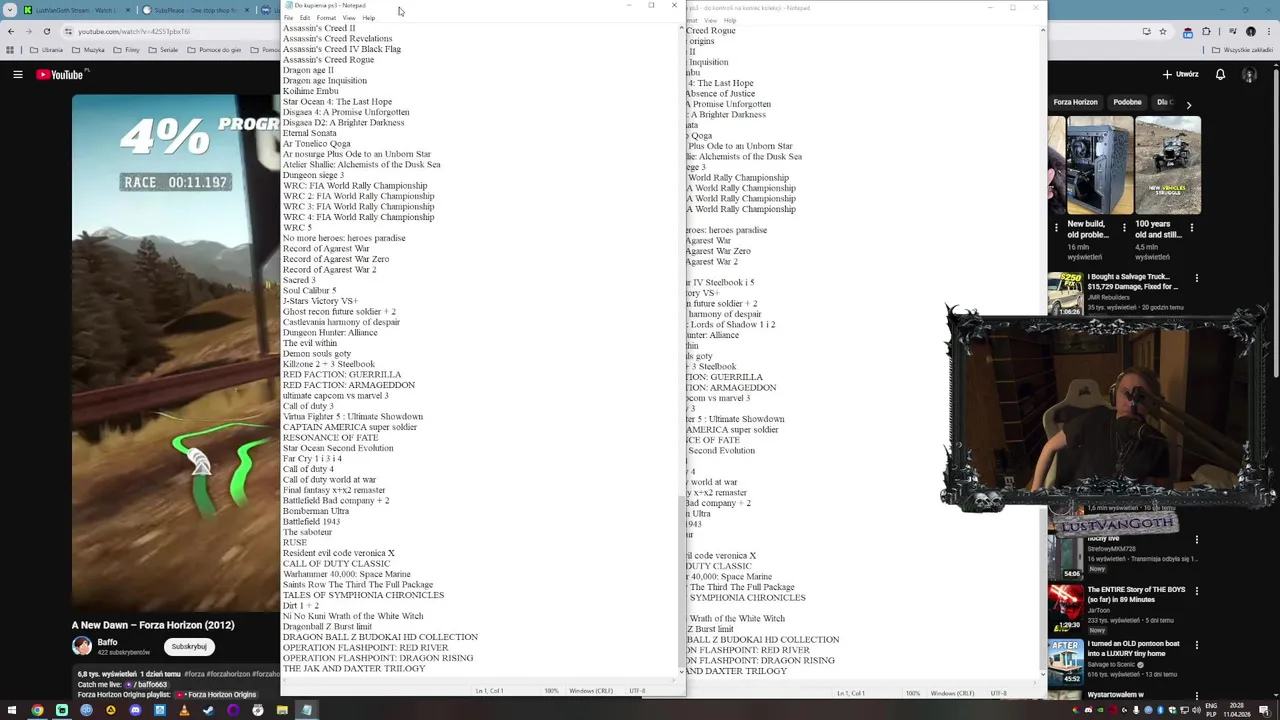1280x720 pixels.
Task: Open vintage car video thumbnail
Action: 1167,165
